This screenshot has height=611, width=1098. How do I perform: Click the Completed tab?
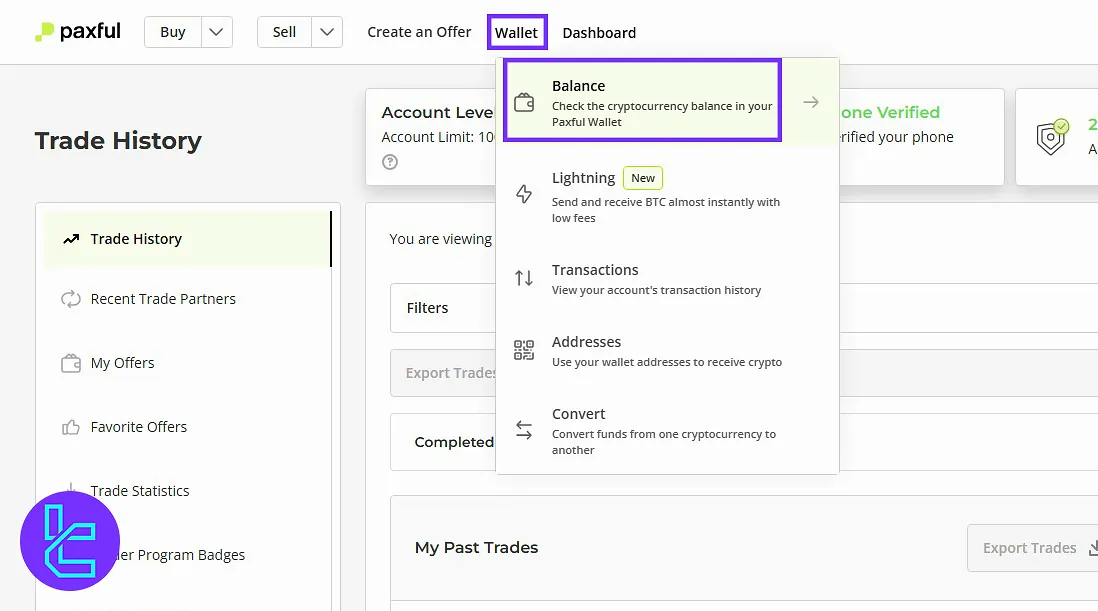tap(454, 442)
